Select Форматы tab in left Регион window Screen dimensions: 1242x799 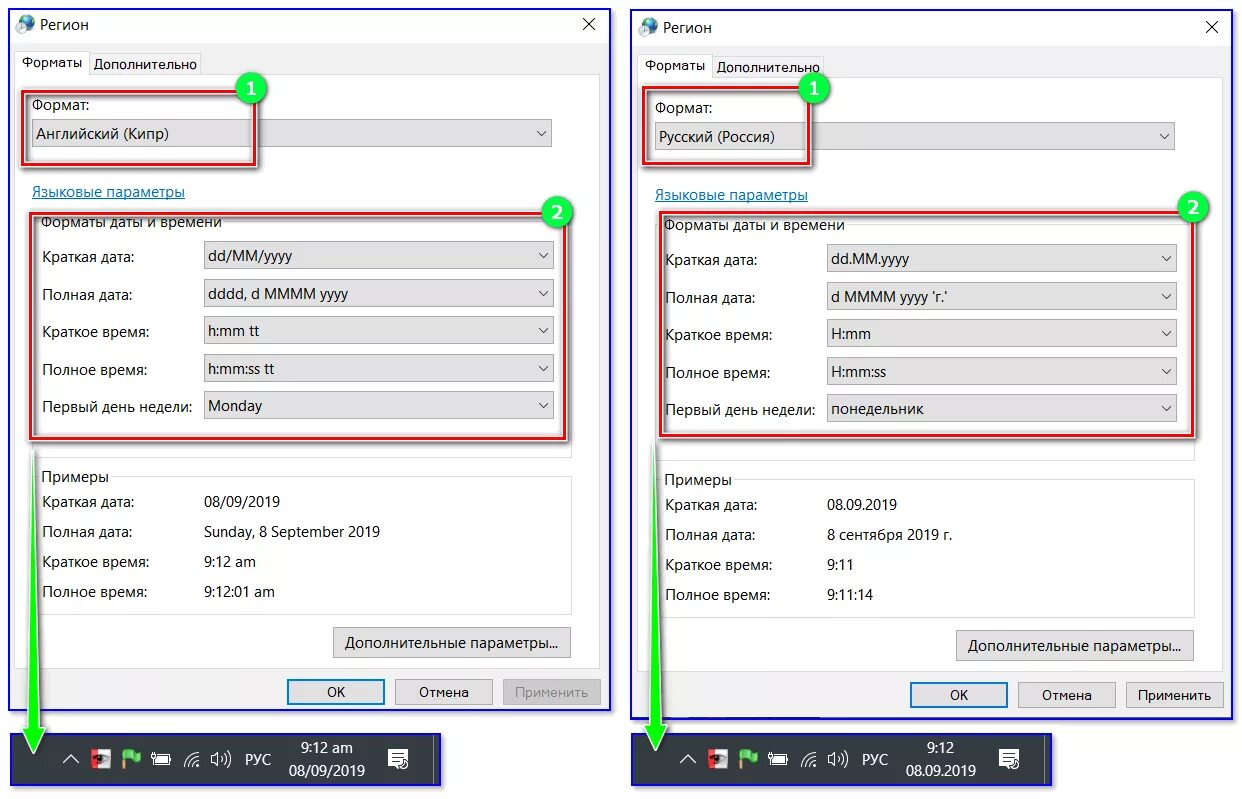52,62
